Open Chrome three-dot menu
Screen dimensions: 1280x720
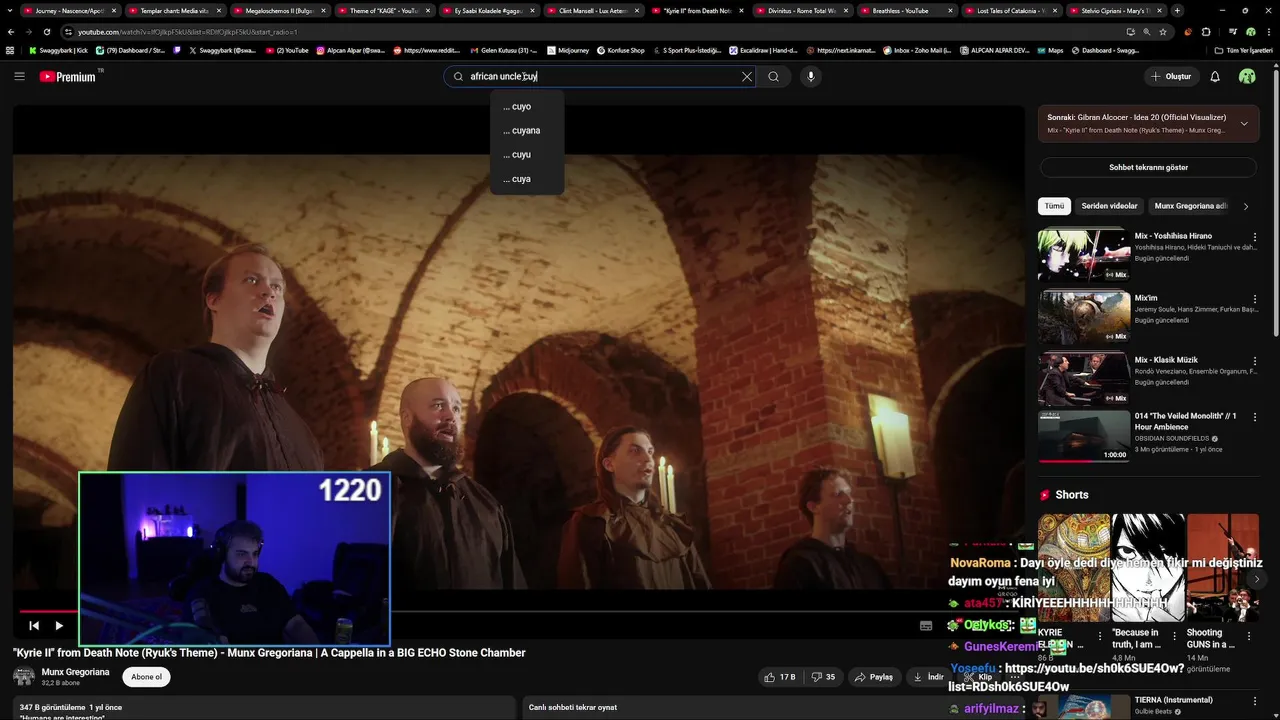[x=1268, y=32]
